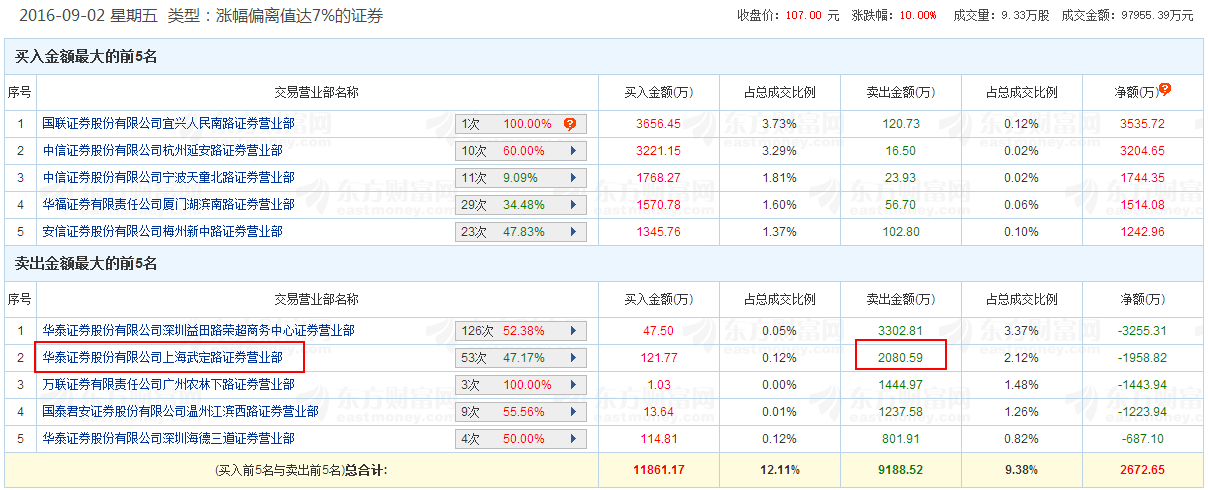Expand the 1次 100.00% history for 国联证券宜兴
This screenshot has width=1208, height=490.
521,124
